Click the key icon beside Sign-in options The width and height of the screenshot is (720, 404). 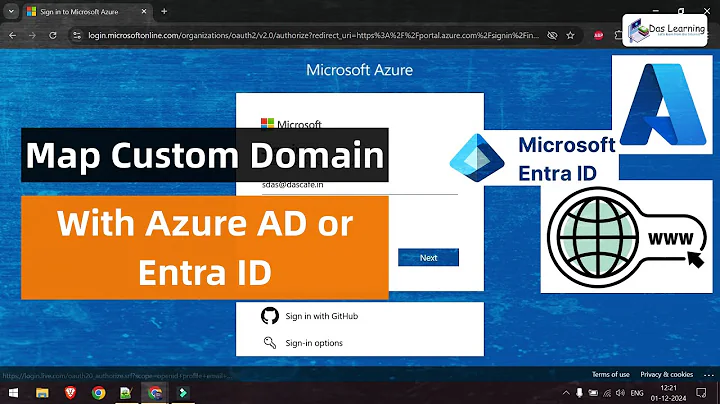[x=270, y=342]
